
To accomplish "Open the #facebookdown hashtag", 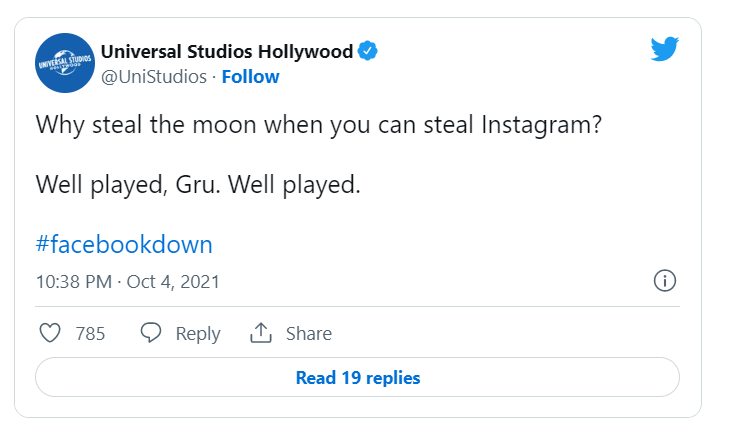I will (124, 244).
